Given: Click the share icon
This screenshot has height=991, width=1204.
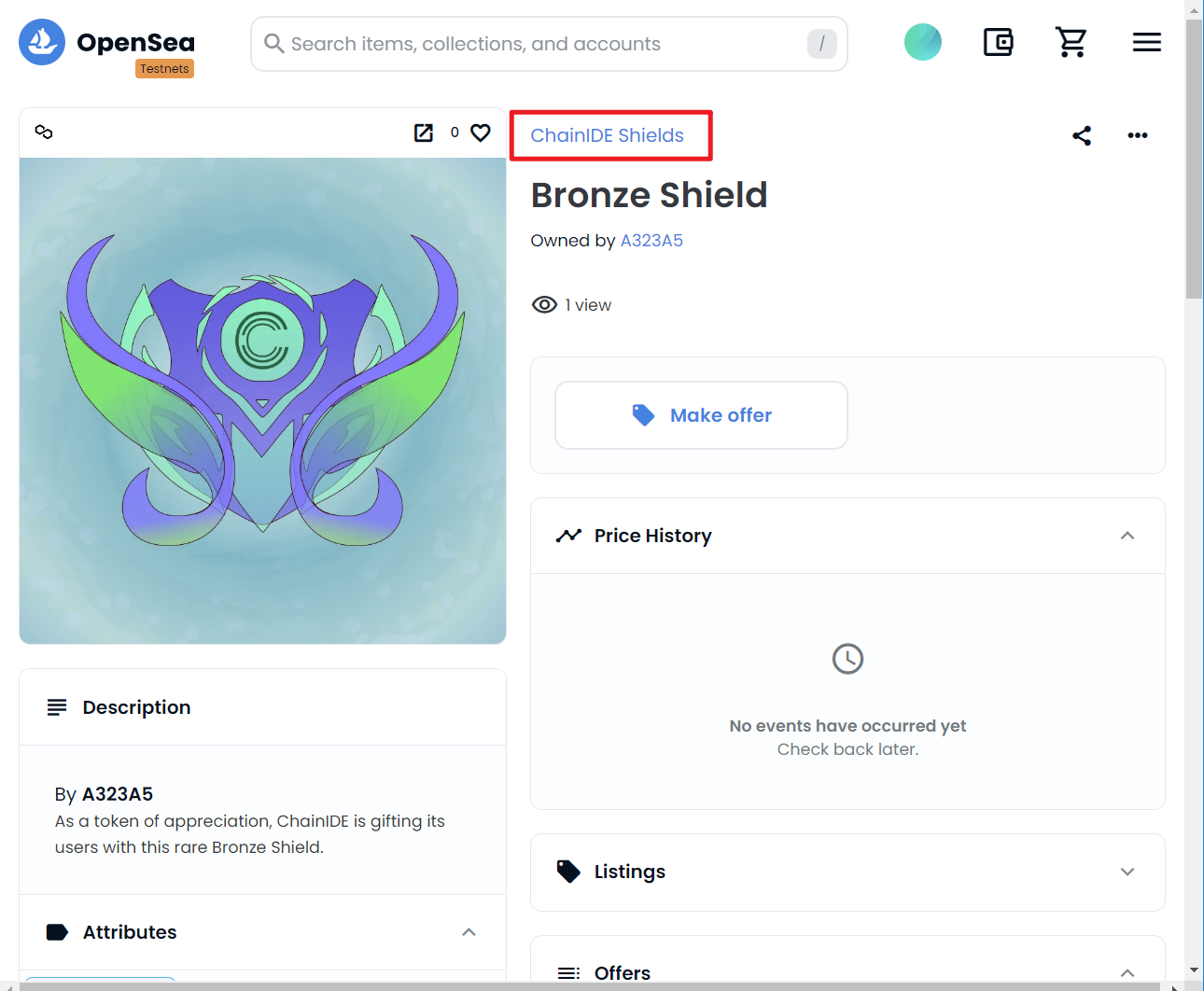Looking at the screenshot, I should [x=1082, y=135].
